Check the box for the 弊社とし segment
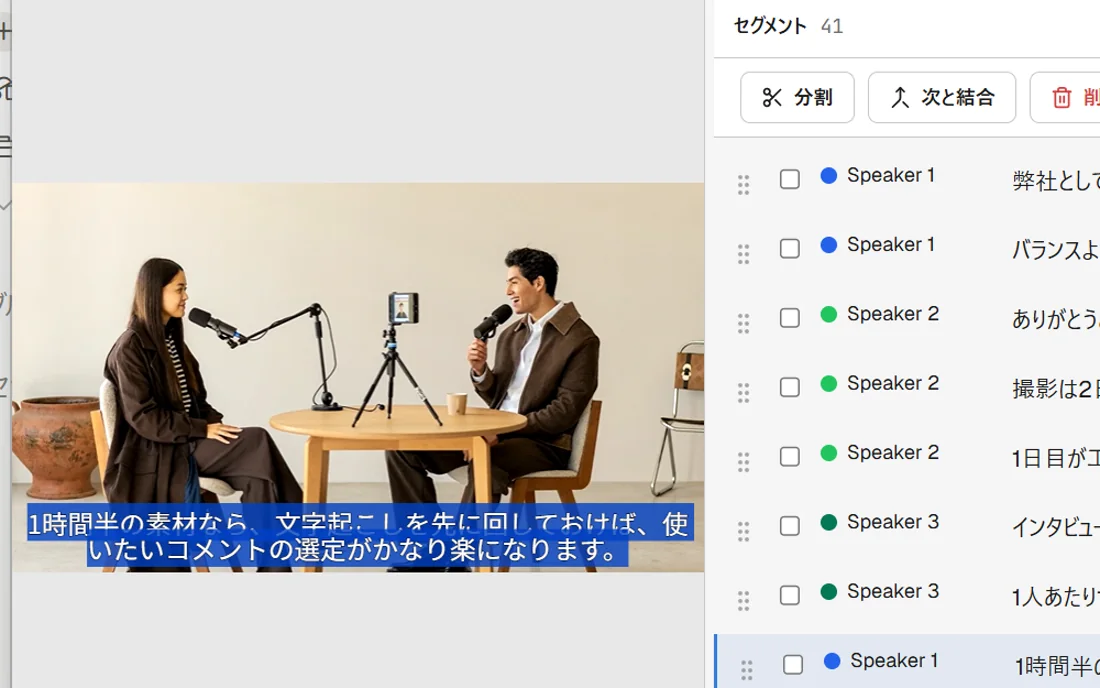This screenshot has height=688, width=1100. point(790,179)
